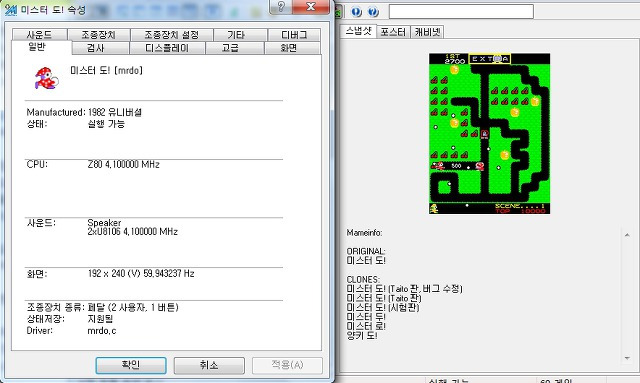The image size is (640, 383).
Task: Click clone entry '미스터 도! (시험판)'
Action: [383, 307]
